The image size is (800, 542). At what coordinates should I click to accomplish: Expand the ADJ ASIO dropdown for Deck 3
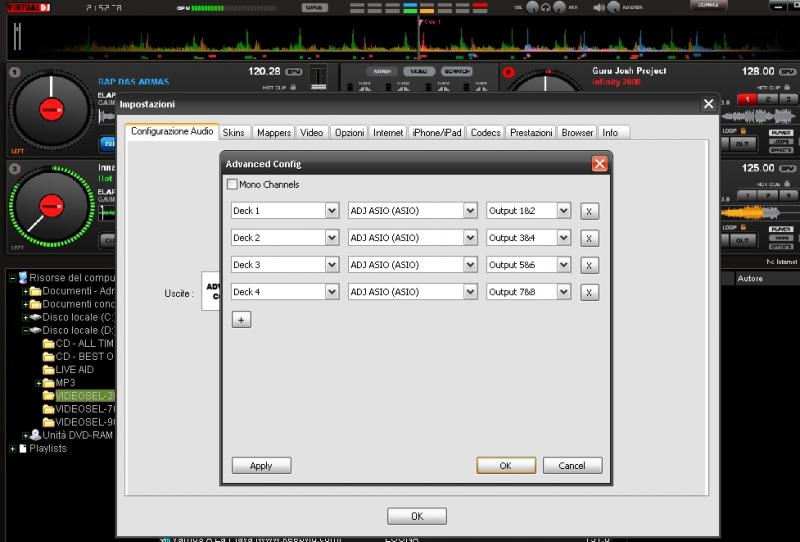pos(470,265)
